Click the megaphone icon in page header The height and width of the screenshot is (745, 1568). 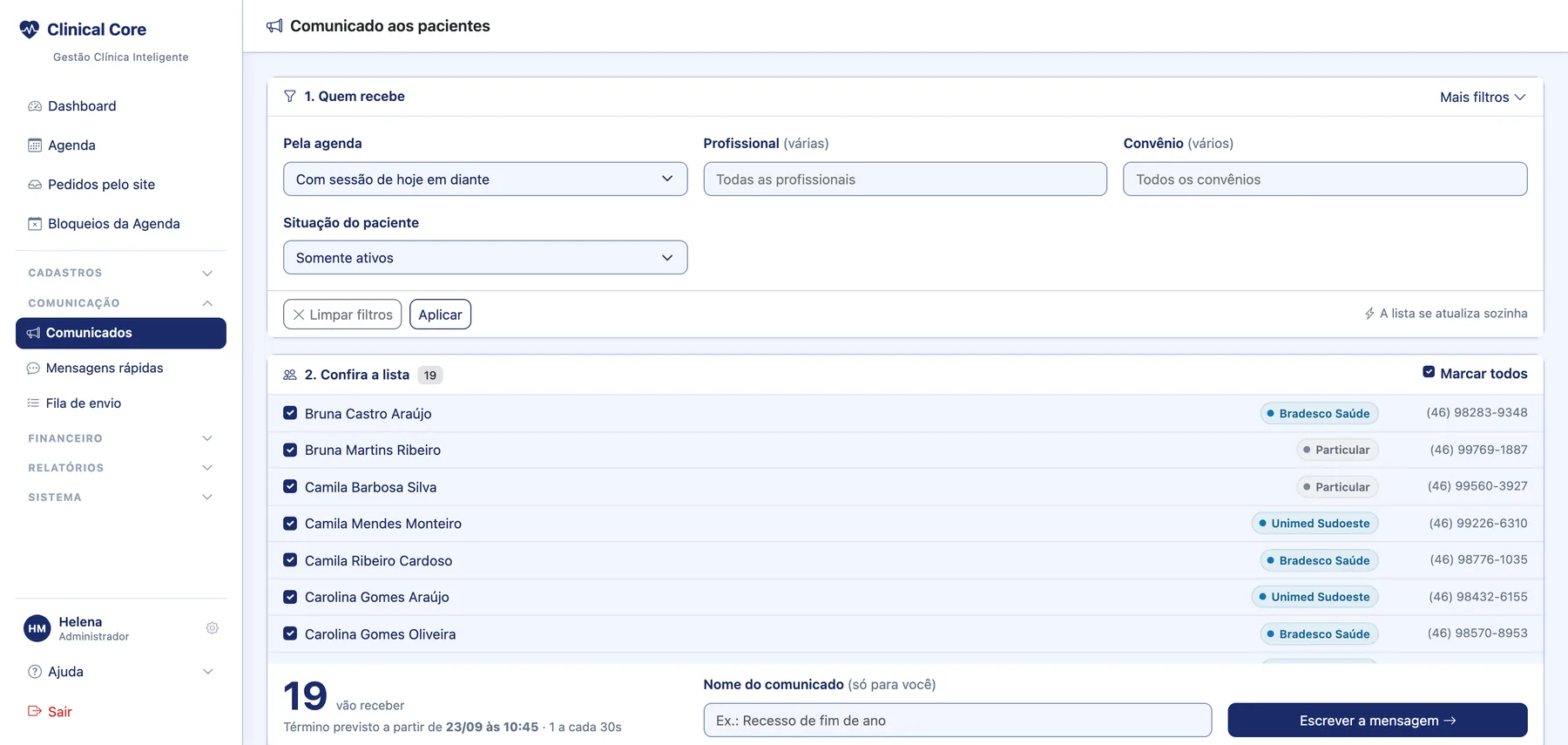274,26
